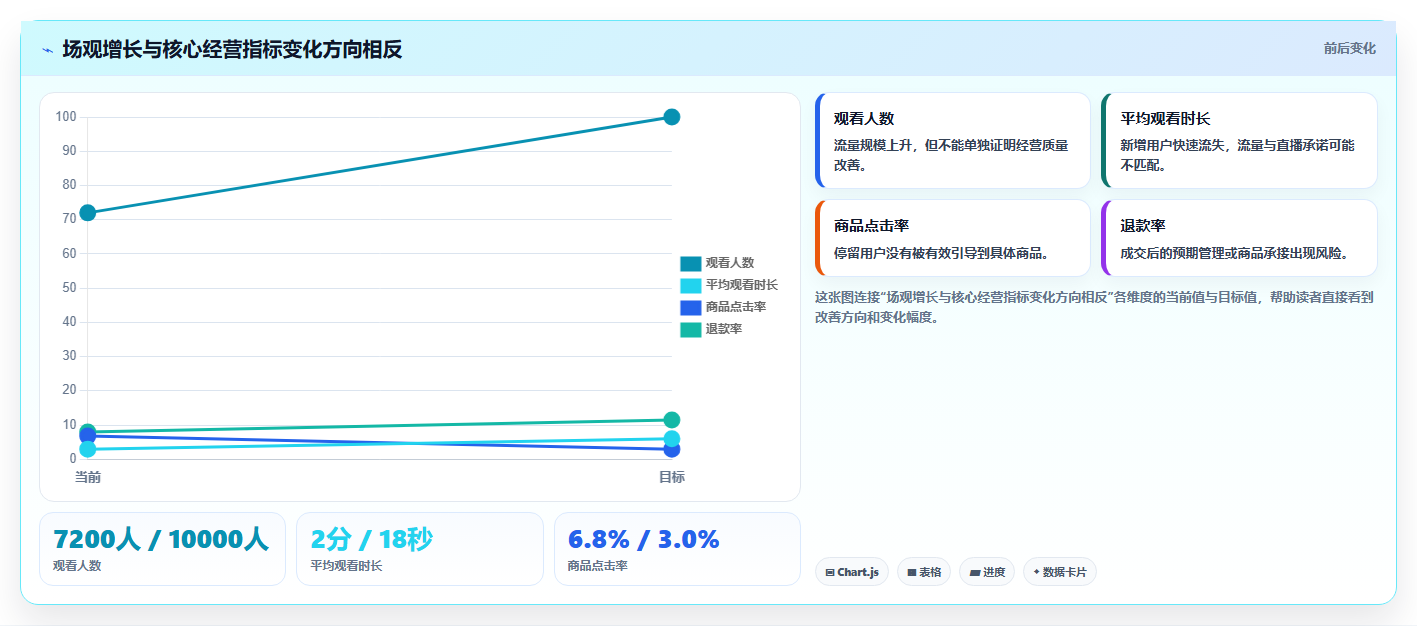Click the description paragraph starting 这张图连接
This screenshot has height=626, width=1417.
(x=1095, y=307)
